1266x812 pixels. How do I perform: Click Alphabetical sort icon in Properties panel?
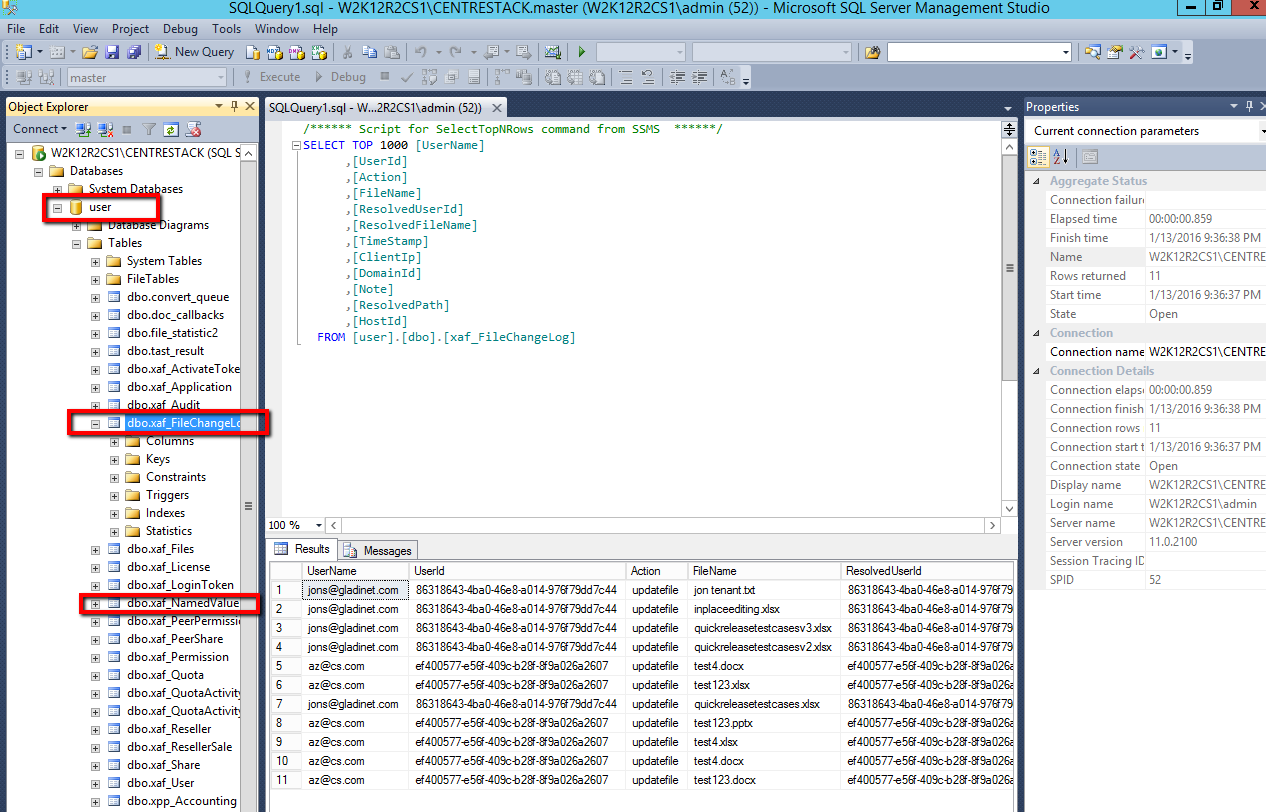coord(1061,156)
